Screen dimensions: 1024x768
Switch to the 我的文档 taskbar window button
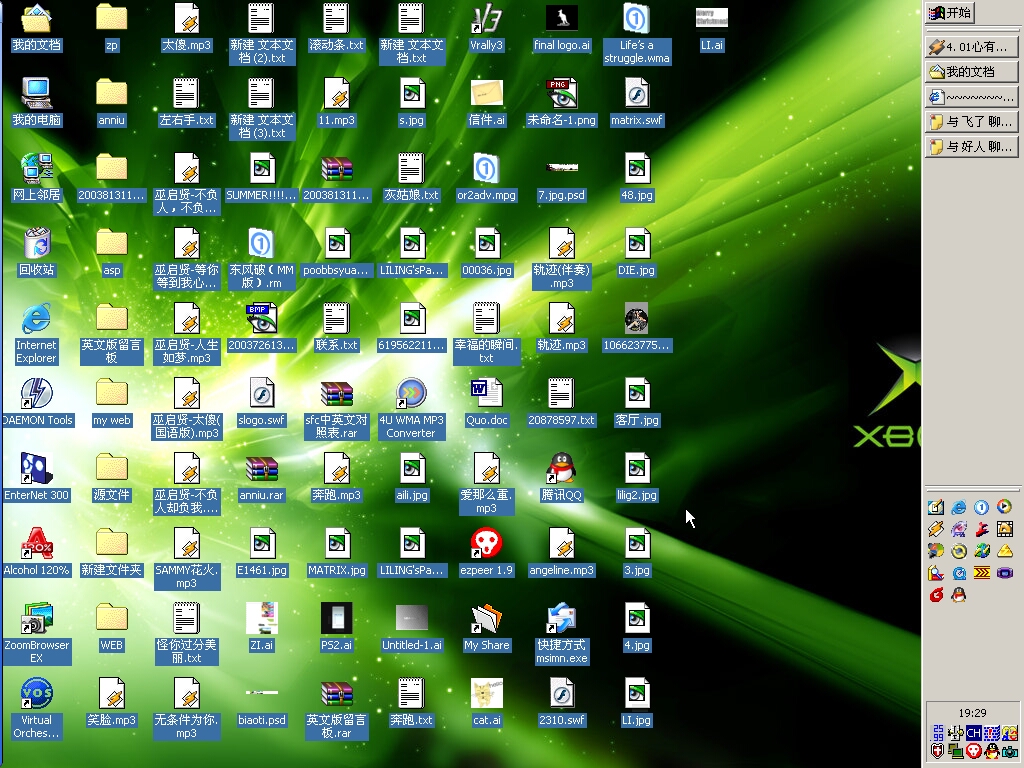point(971,71)
